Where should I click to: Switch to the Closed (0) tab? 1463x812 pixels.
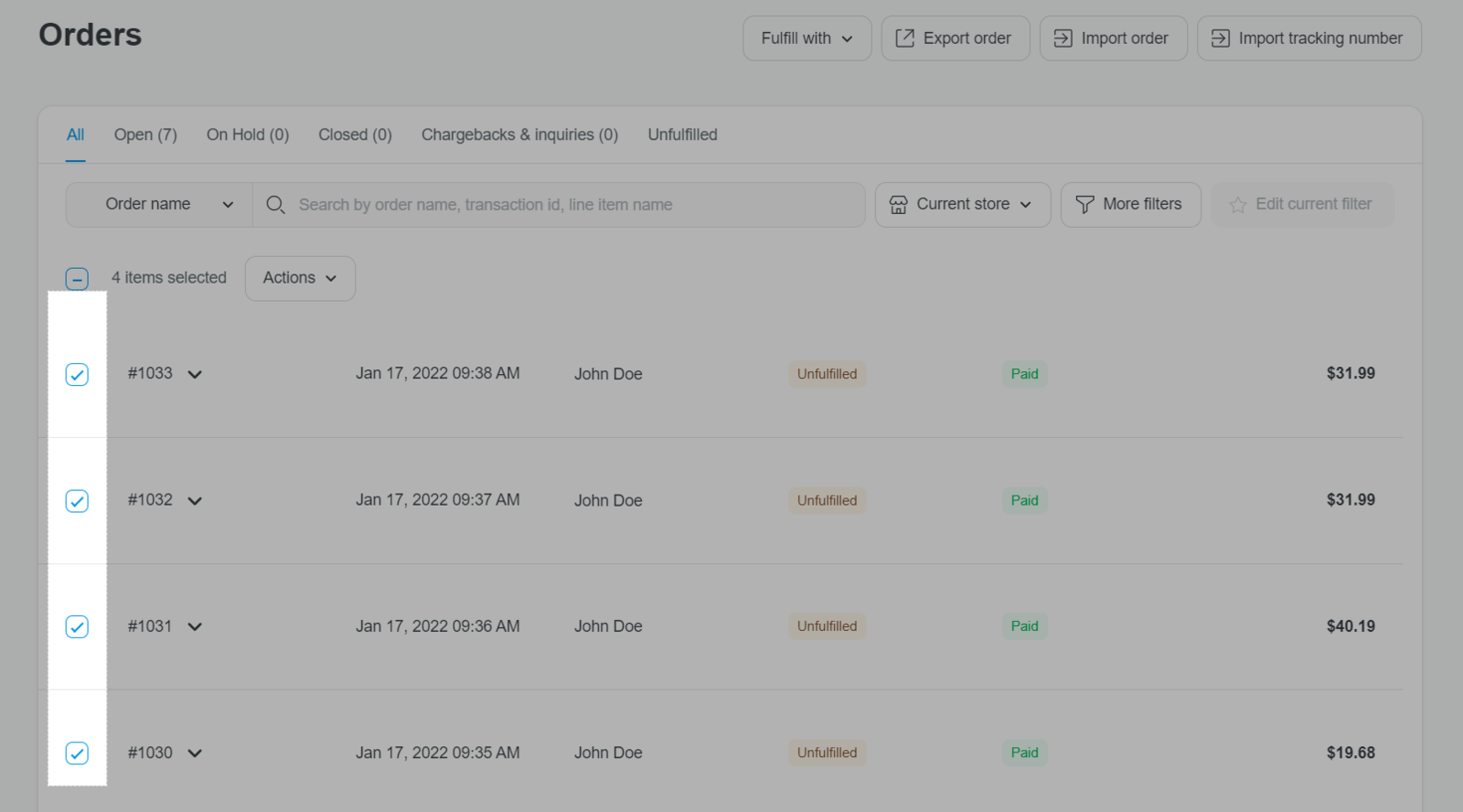click(x=355, y=134)
